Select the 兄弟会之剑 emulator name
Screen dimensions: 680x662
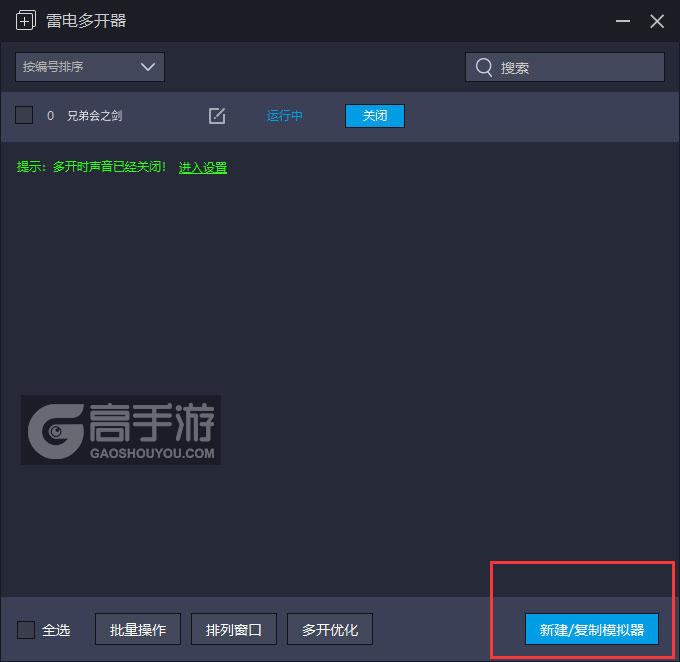(95, 116)
